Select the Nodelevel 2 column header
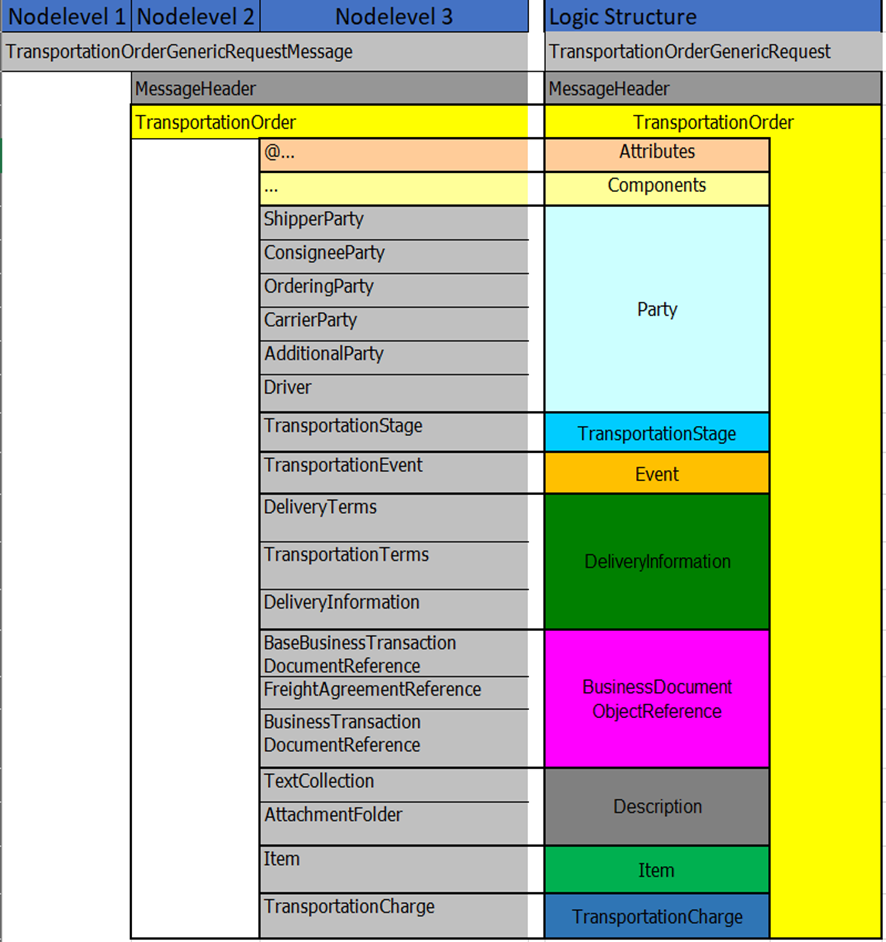The height and width of the screenshot is (942, 886). (195, 17)
